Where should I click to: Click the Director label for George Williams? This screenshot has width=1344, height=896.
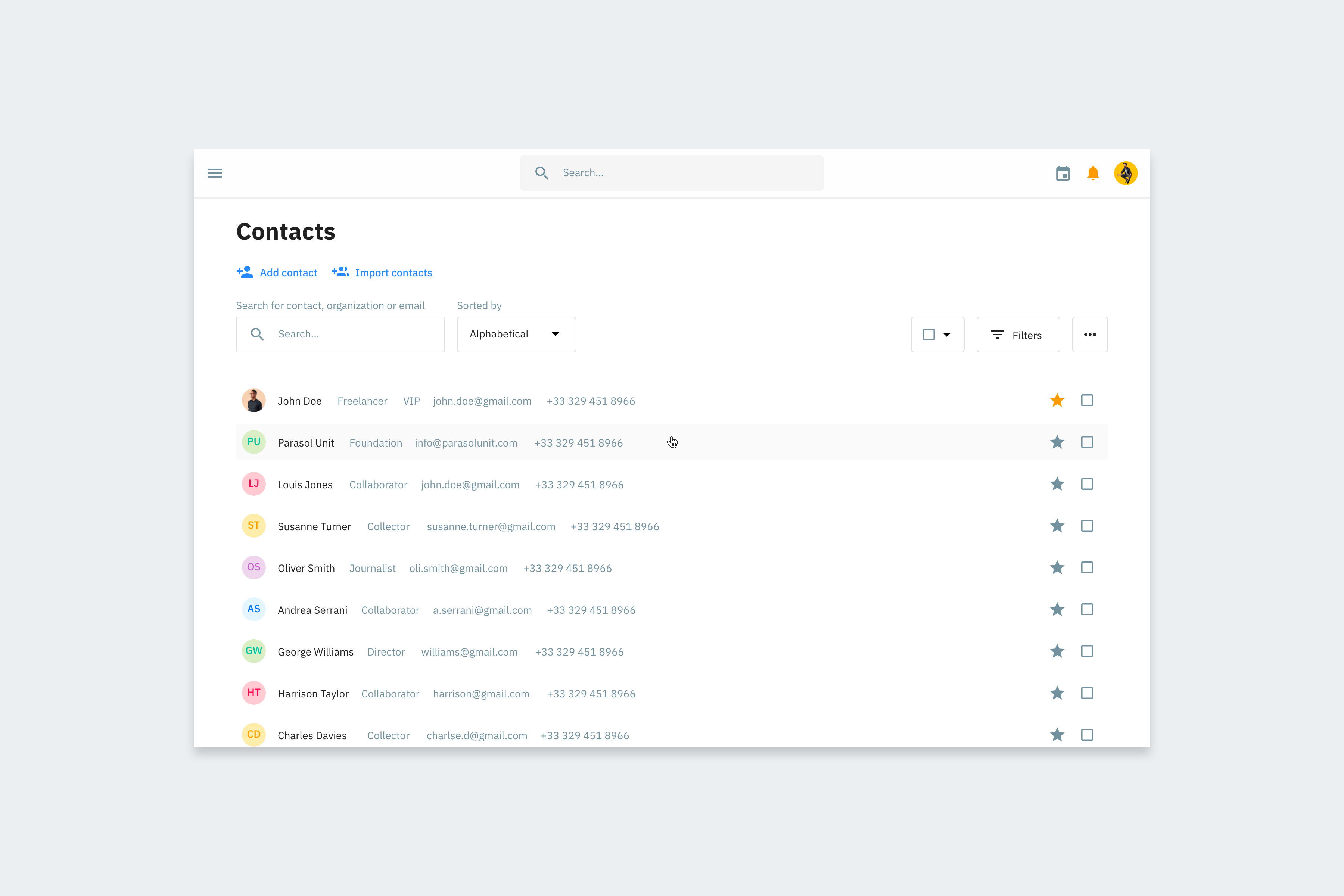click(x=386, y=652)
